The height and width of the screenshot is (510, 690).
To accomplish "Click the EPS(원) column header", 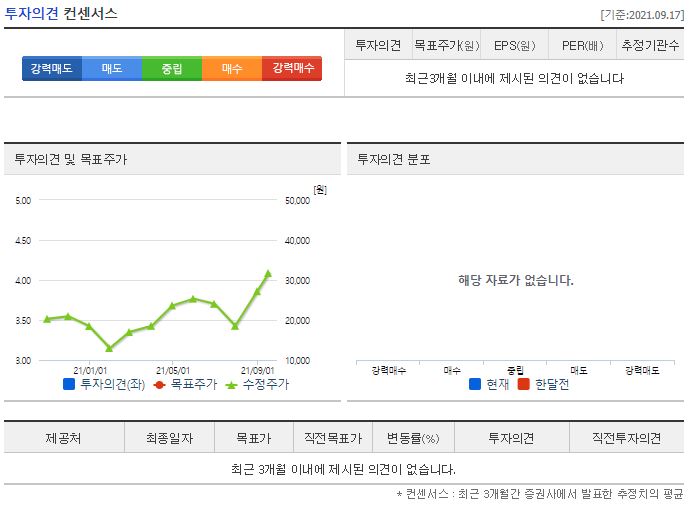I will coord(514,45).
